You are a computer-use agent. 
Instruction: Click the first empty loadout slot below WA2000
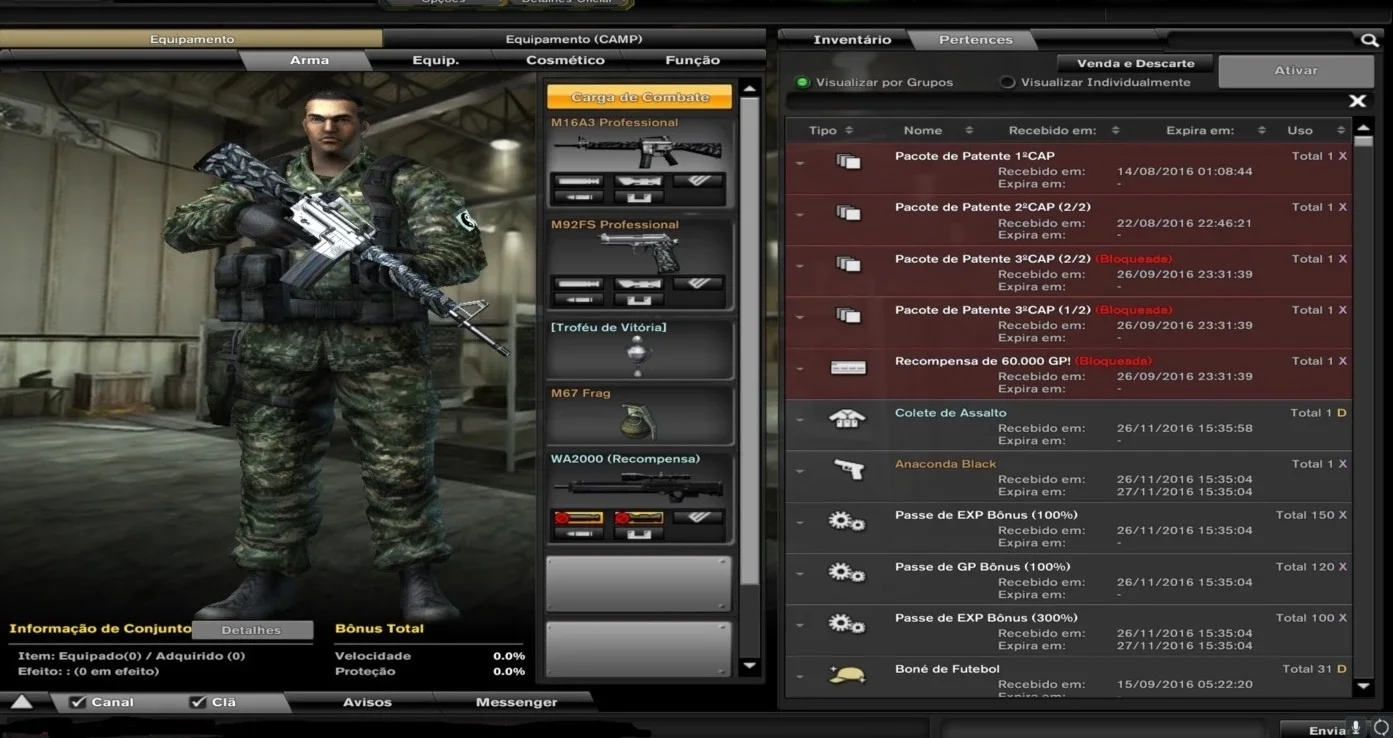coord(639,584)
